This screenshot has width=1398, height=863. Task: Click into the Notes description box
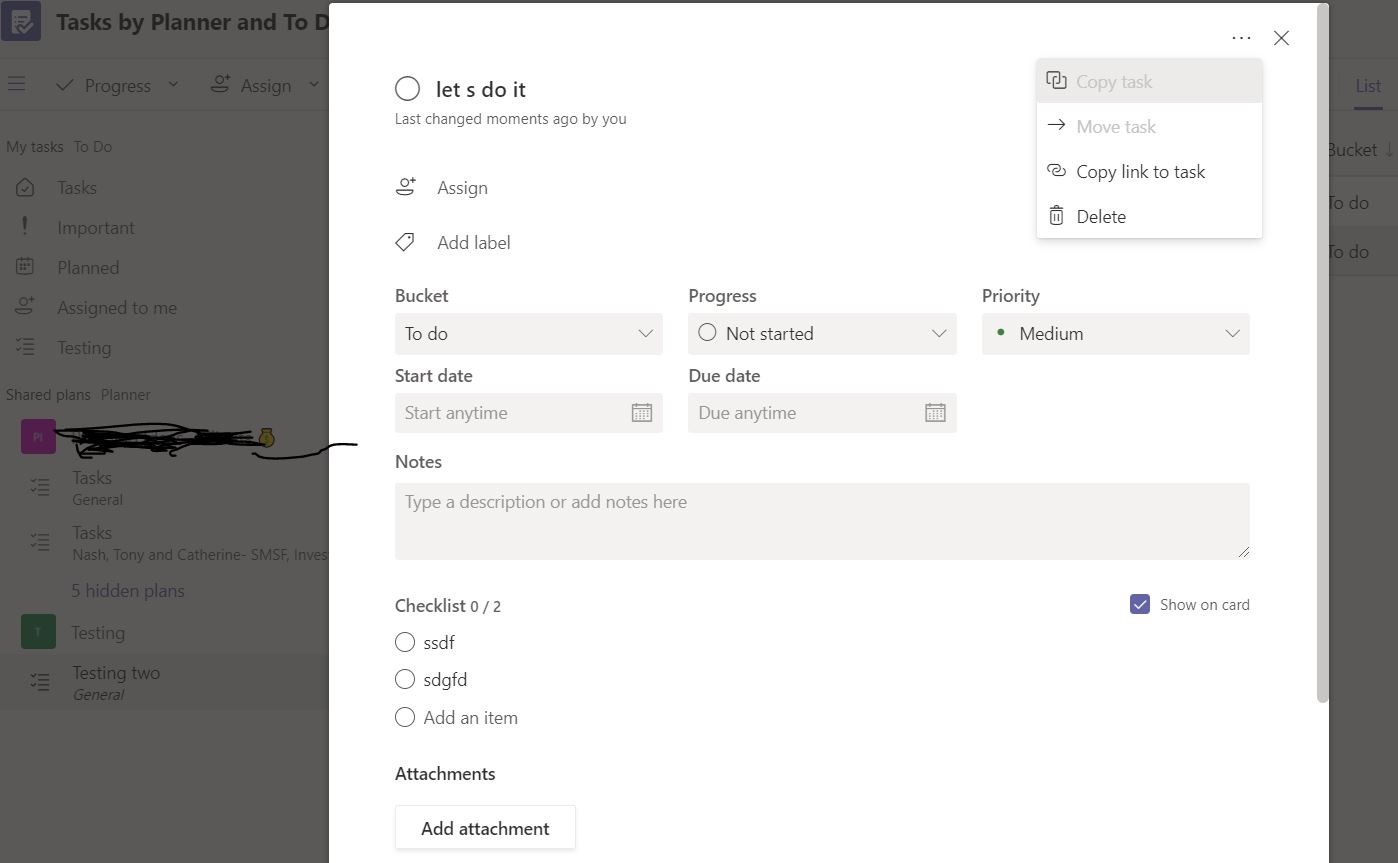tap(822, 521)
